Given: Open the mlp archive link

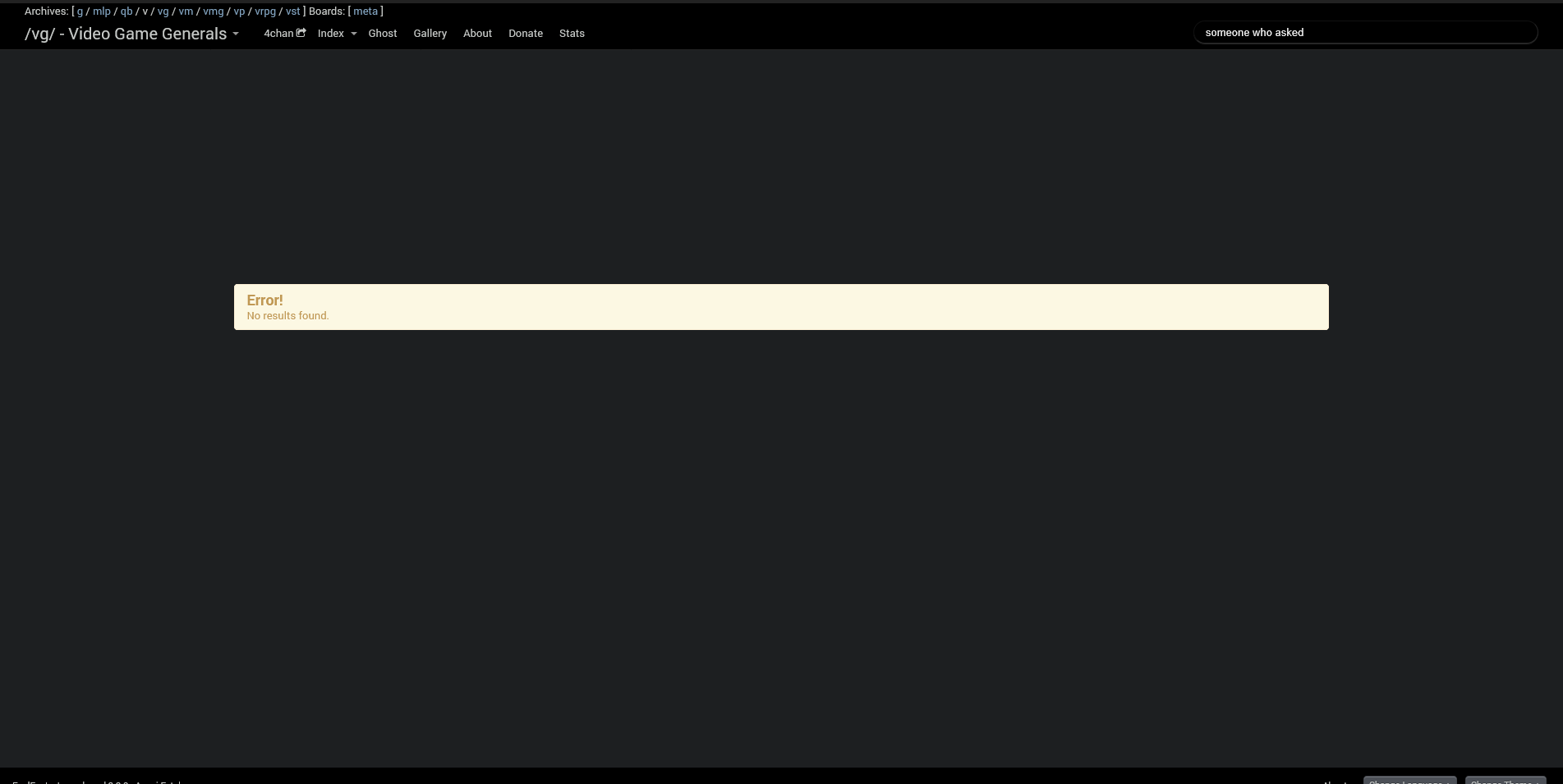Looking at the screenshot, I should pos(102,11).
